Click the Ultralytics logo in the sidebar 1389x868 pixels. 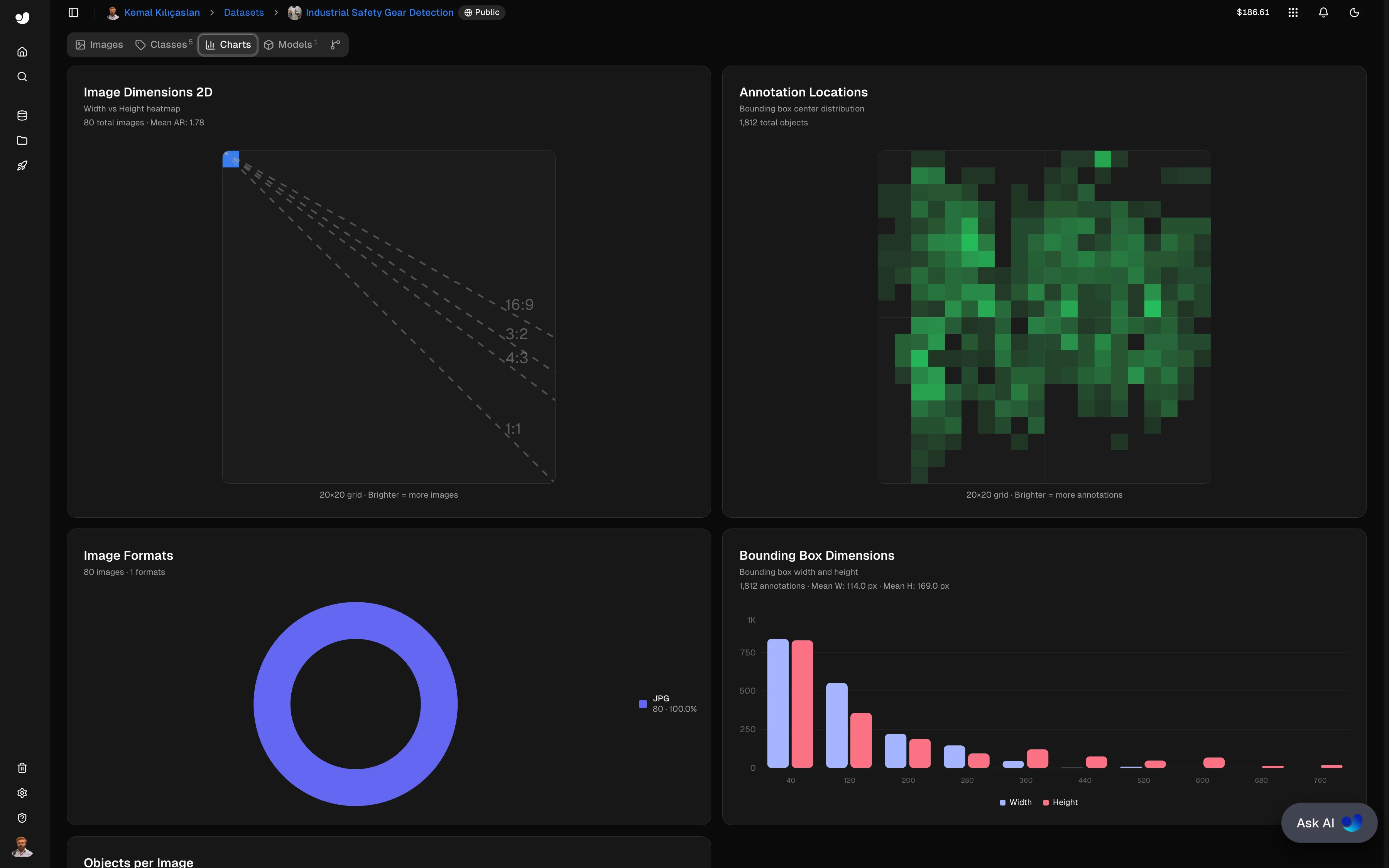[22, 18]
